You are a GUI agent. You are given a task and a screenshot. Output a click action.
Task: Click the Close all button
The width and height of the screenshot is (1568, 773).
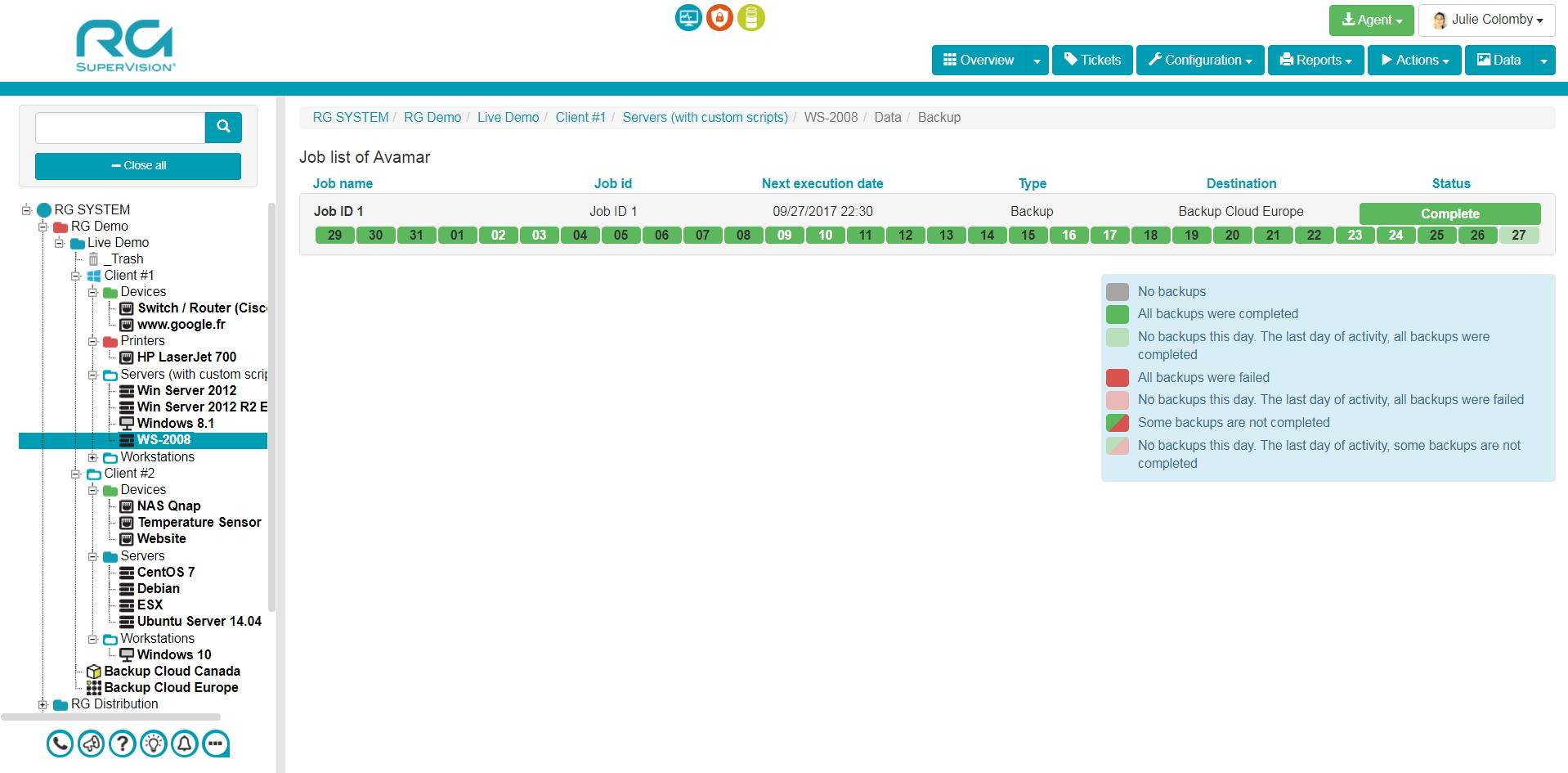coord(137,165)
